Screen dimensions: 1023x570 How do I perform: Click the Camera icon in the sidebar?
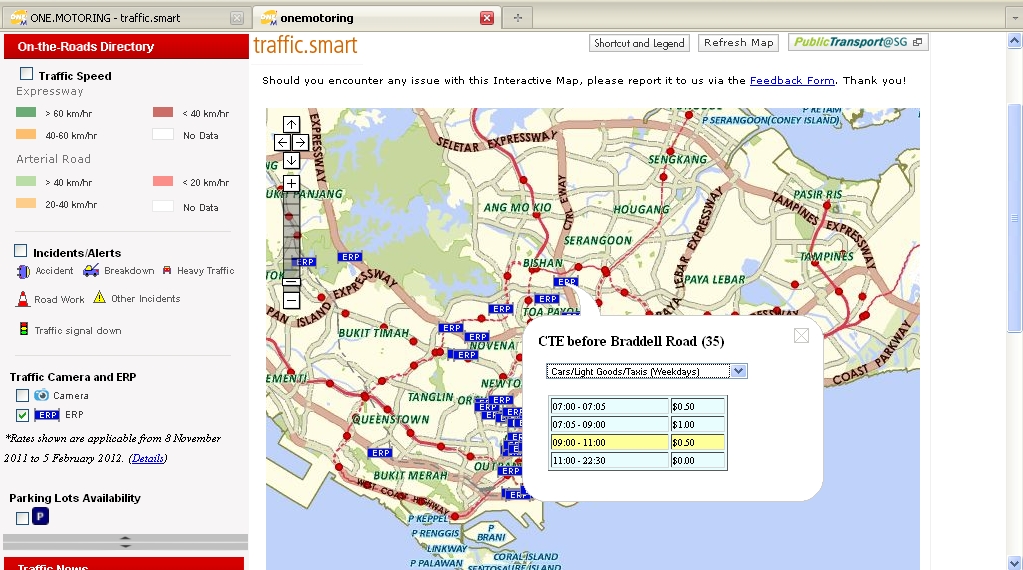click(41, 395)
